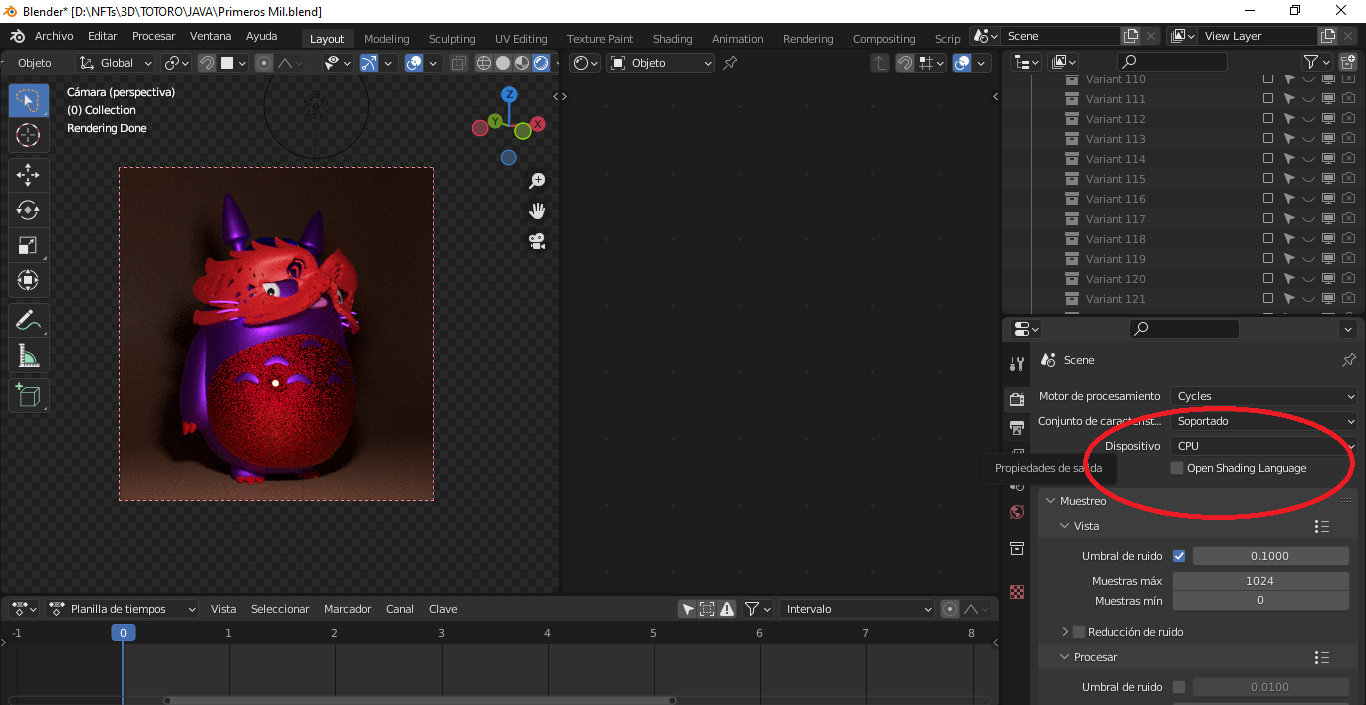Open the Archivo menu
The height and width of the screenshot is (705, 1366).
[x=54, y=36]
